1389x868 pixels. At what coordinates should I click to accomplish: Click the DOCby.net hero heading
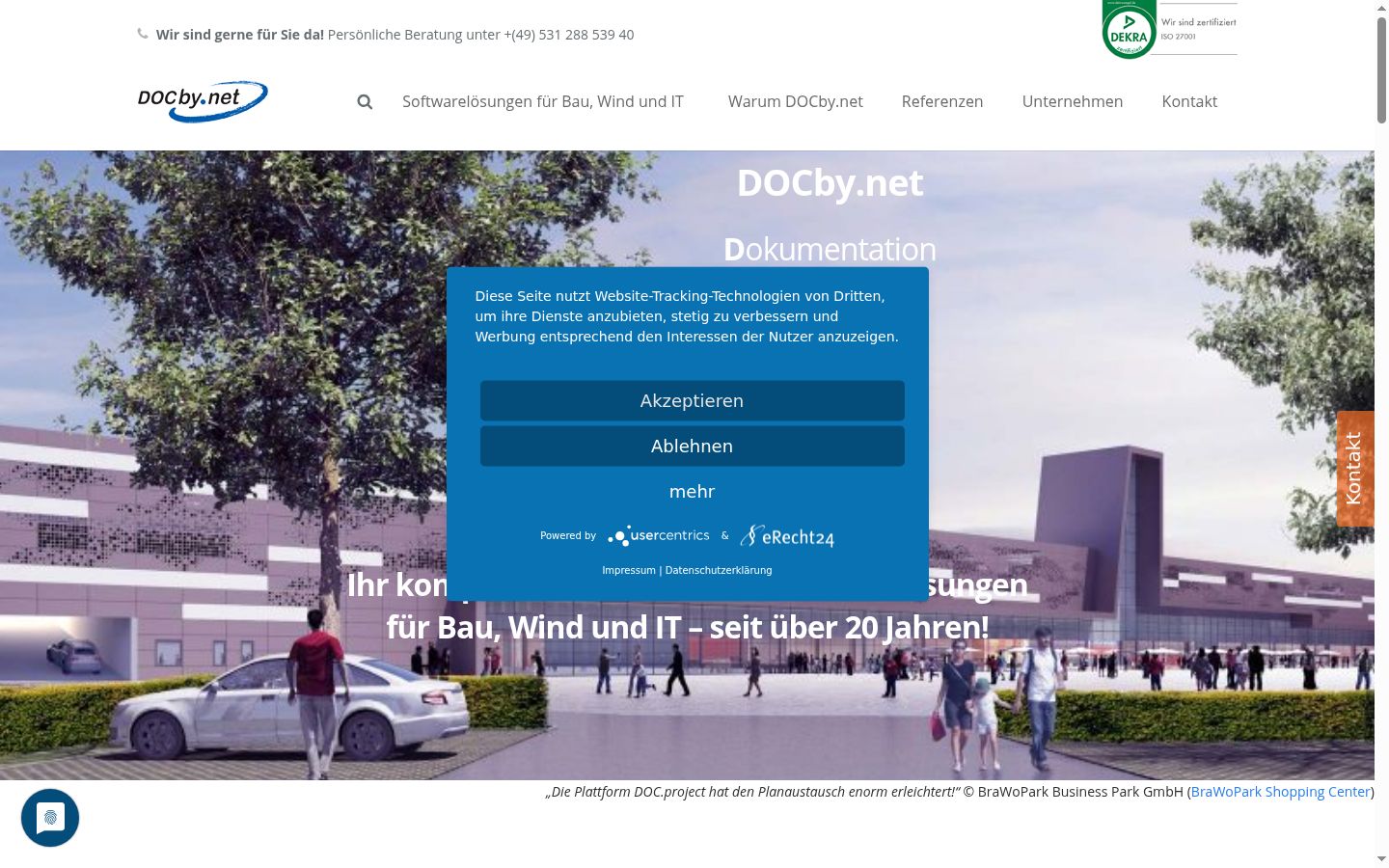(830, 183)
